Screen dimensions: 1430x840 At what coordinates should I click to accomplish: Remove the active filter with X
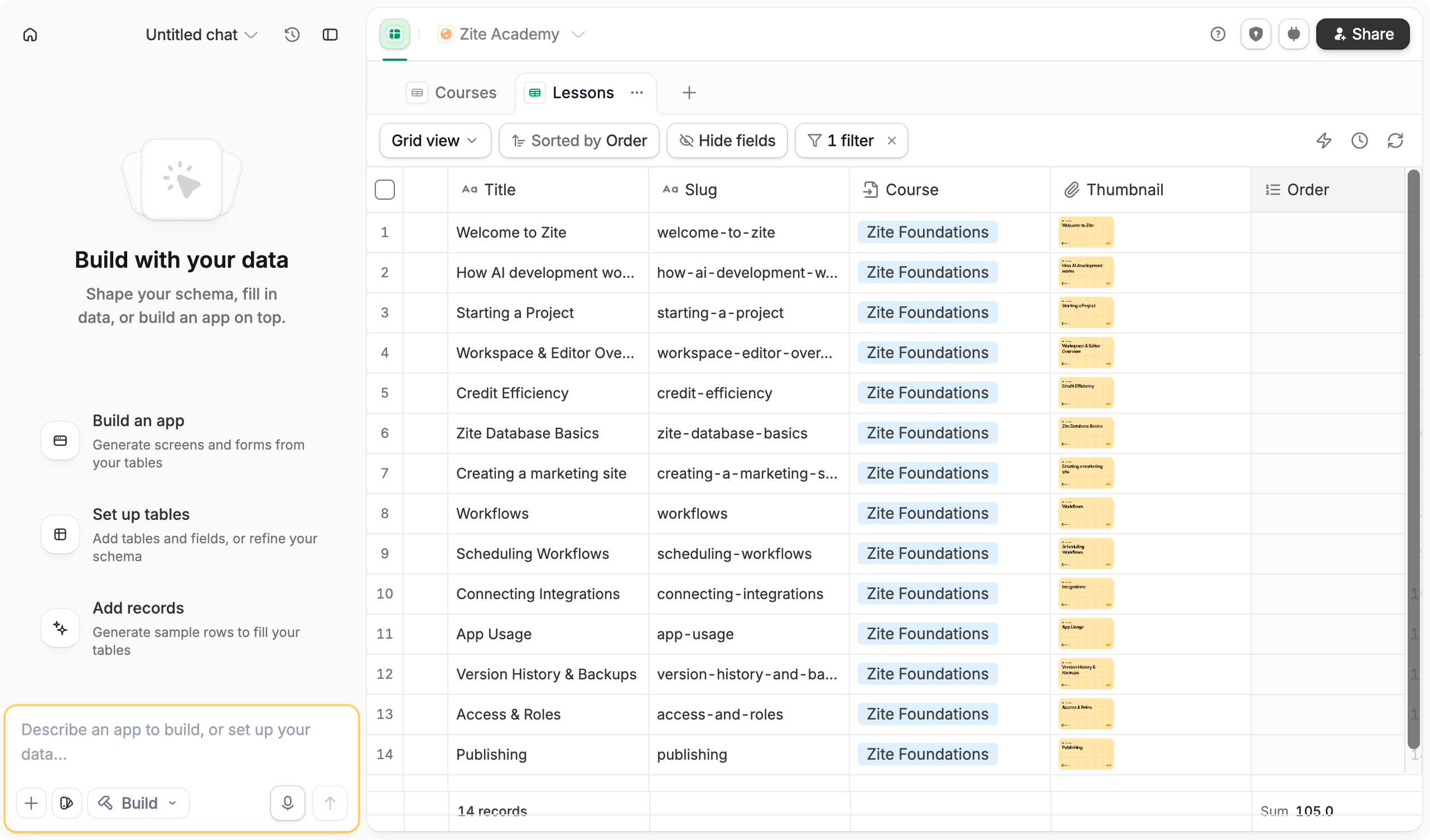point(891,141)
